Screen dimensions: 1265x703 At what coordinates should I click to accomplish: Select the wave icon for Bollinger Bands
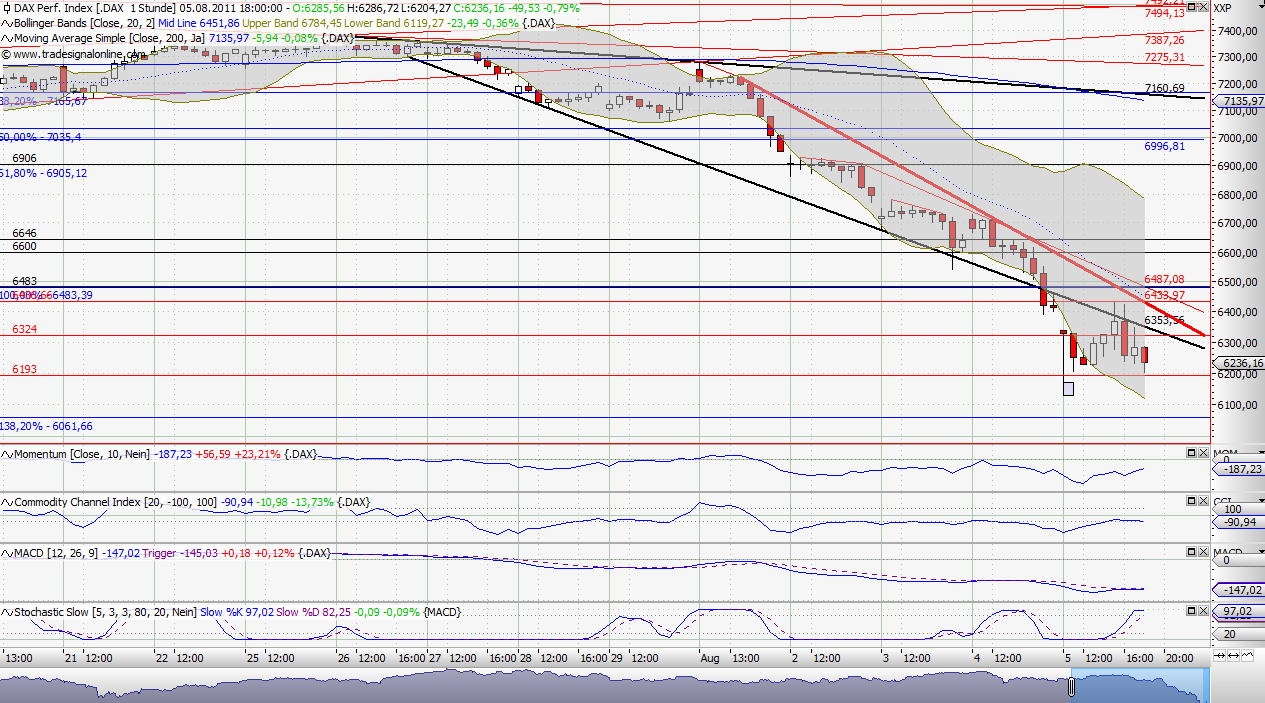point(6,23)
